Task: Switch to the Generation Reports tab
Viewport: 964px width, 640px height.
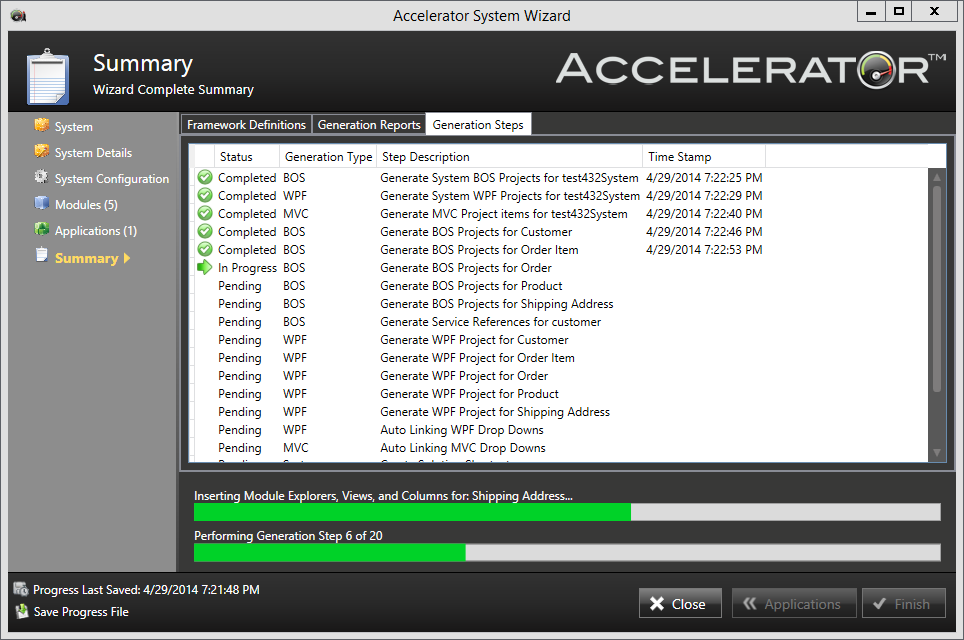Action: click(x=369, y=125)
